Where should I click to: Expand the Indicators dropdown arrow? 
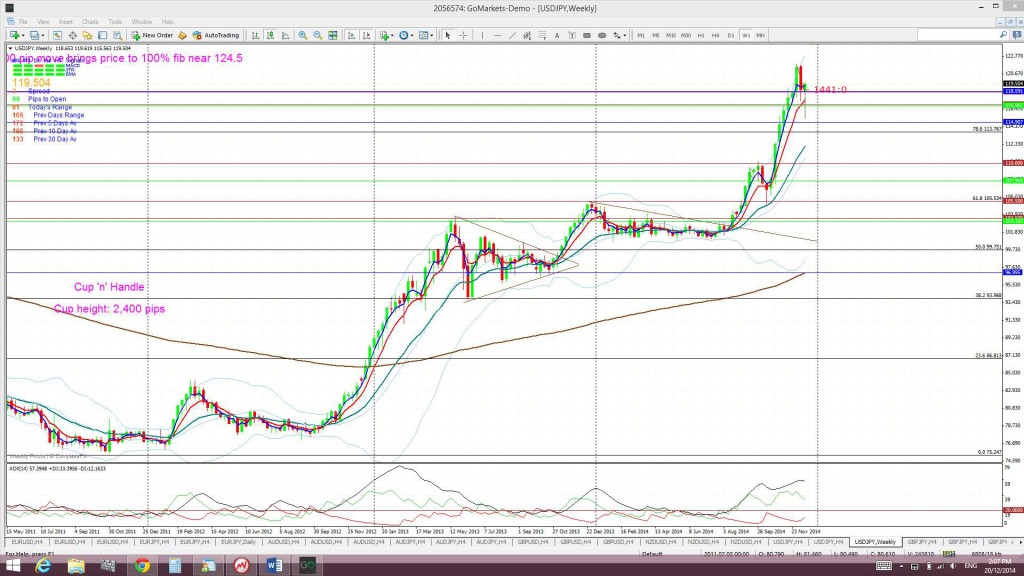tap(392, 36)
